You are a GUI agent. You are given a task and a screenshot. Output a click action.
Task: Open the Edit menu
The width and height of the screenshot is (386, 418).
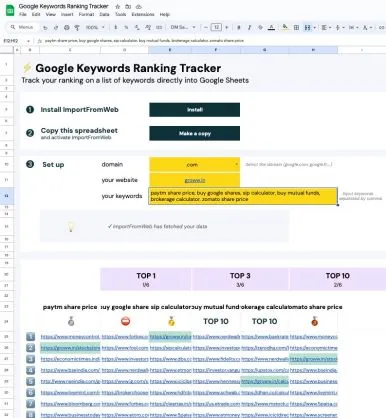click(36, 14)
